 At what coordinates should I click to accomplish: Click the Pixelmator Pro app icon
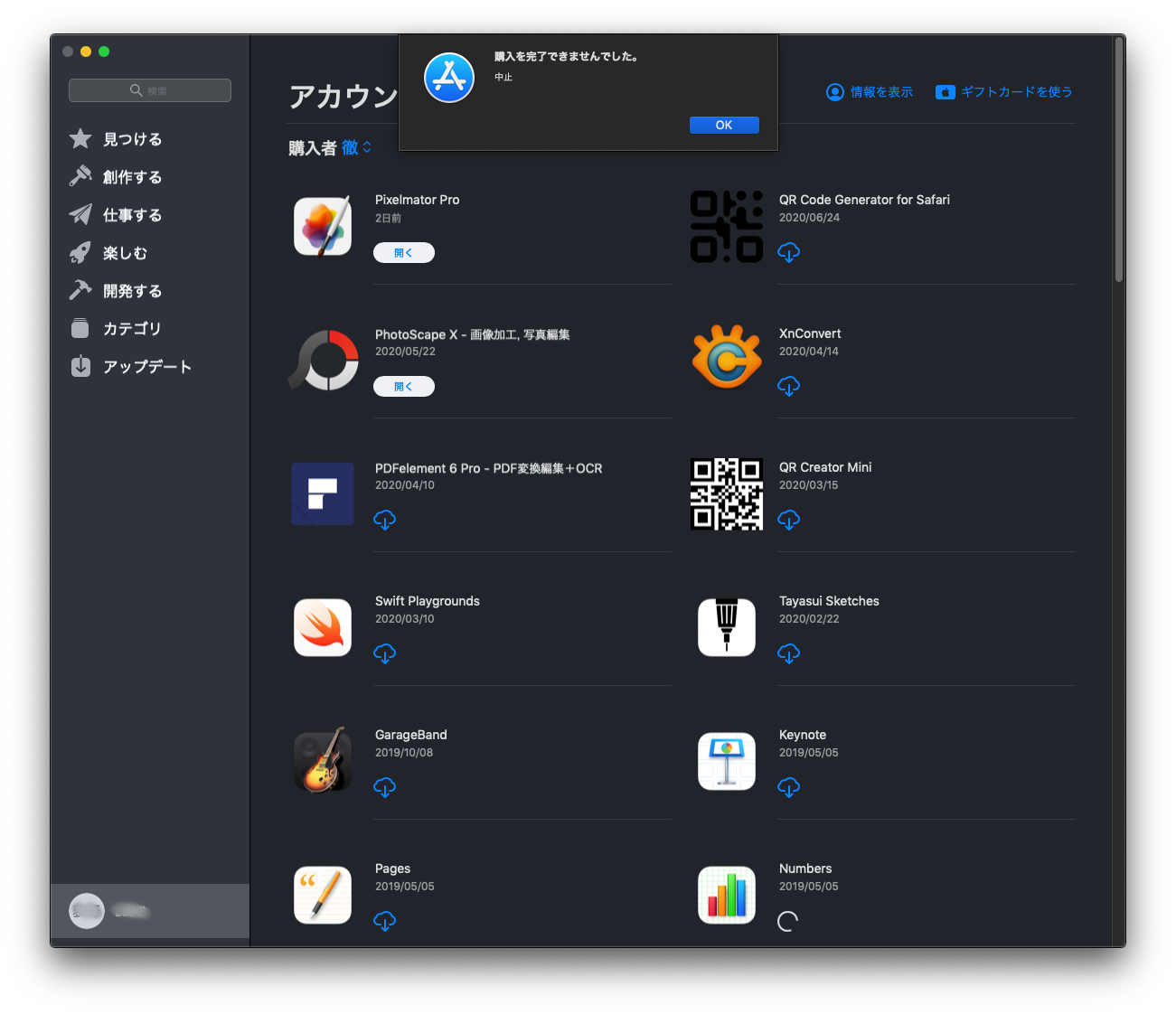tap(323, 226)
